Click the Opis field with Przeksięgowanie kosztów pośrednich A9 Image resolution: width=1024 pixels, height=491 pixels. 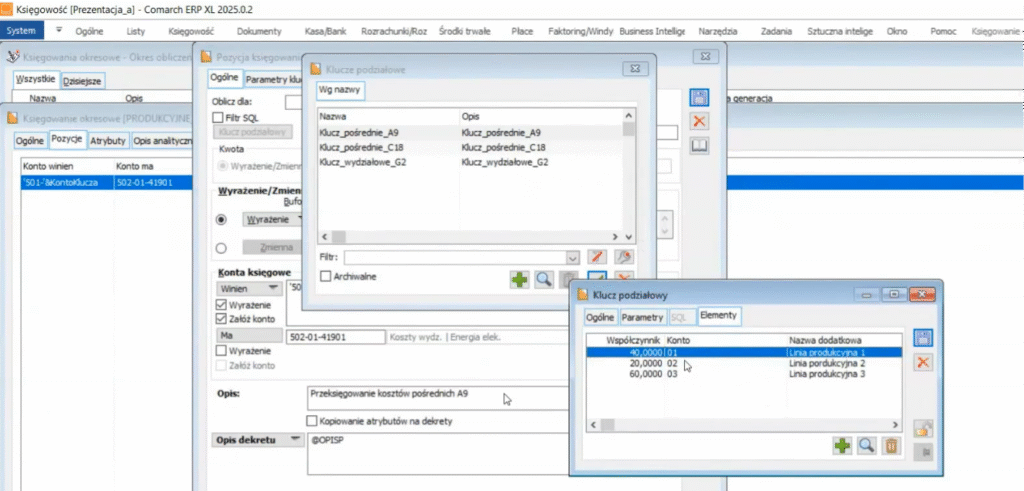pos(438,398)
